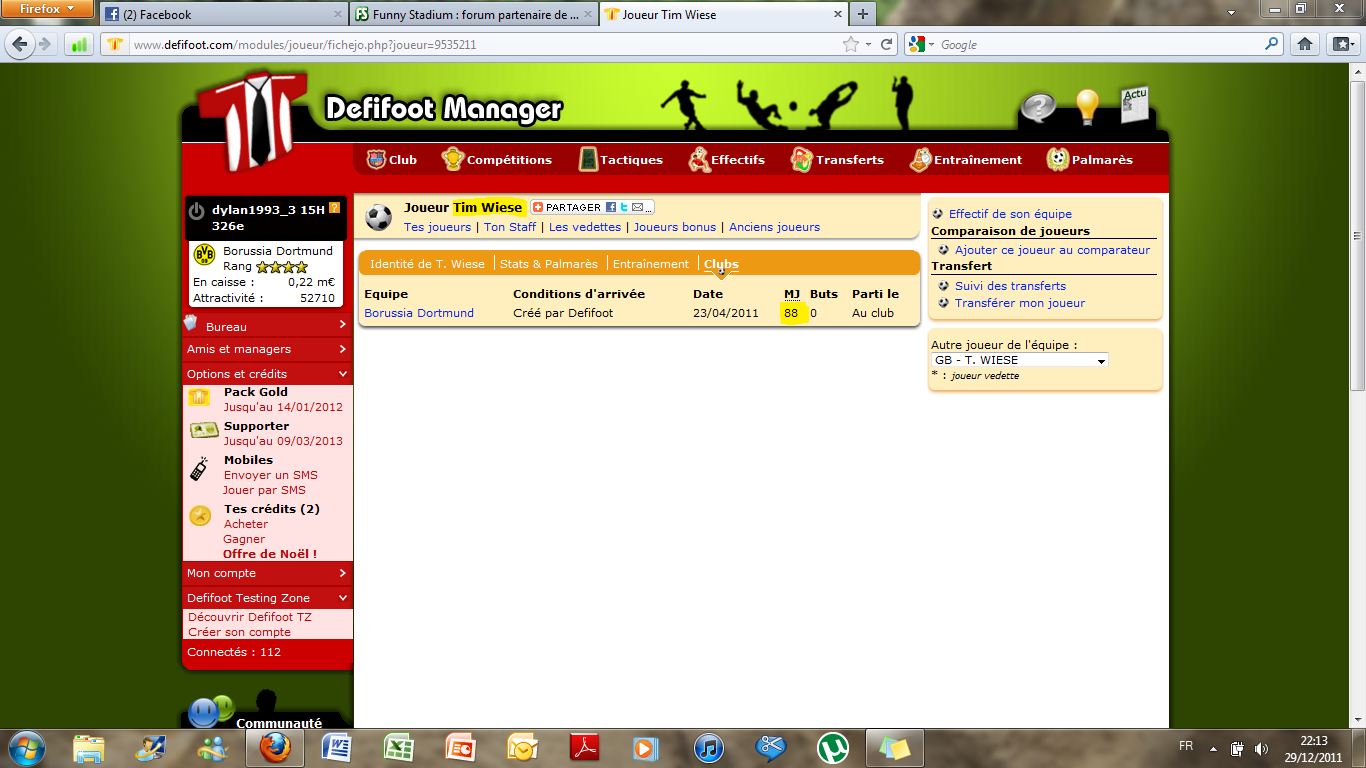Click the power logout icon beside dylan1993_3
This screenshot has height=768, width=1366.
(x=197, y=211)
